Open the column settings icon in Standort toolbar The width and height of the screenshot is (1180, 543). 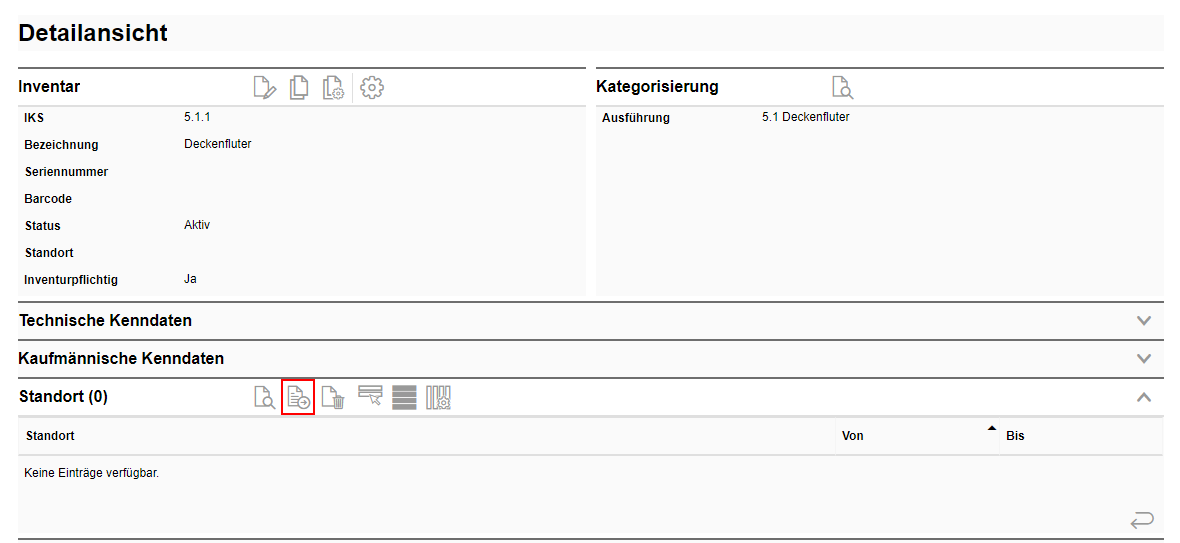[439, 397]
